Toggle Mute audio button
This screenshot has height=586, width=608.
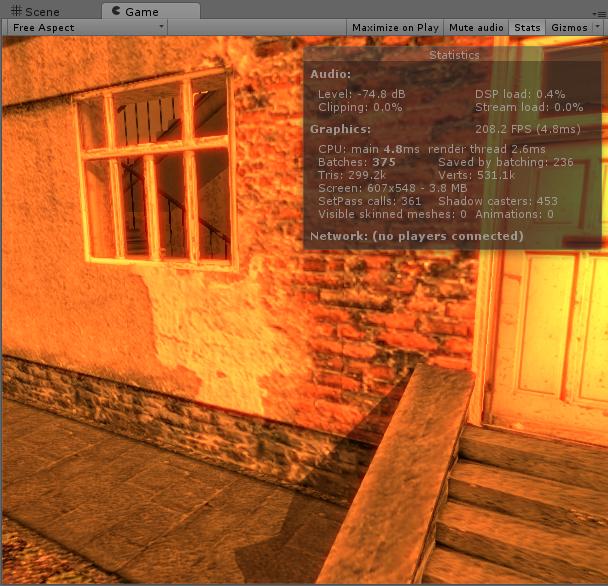476,28
